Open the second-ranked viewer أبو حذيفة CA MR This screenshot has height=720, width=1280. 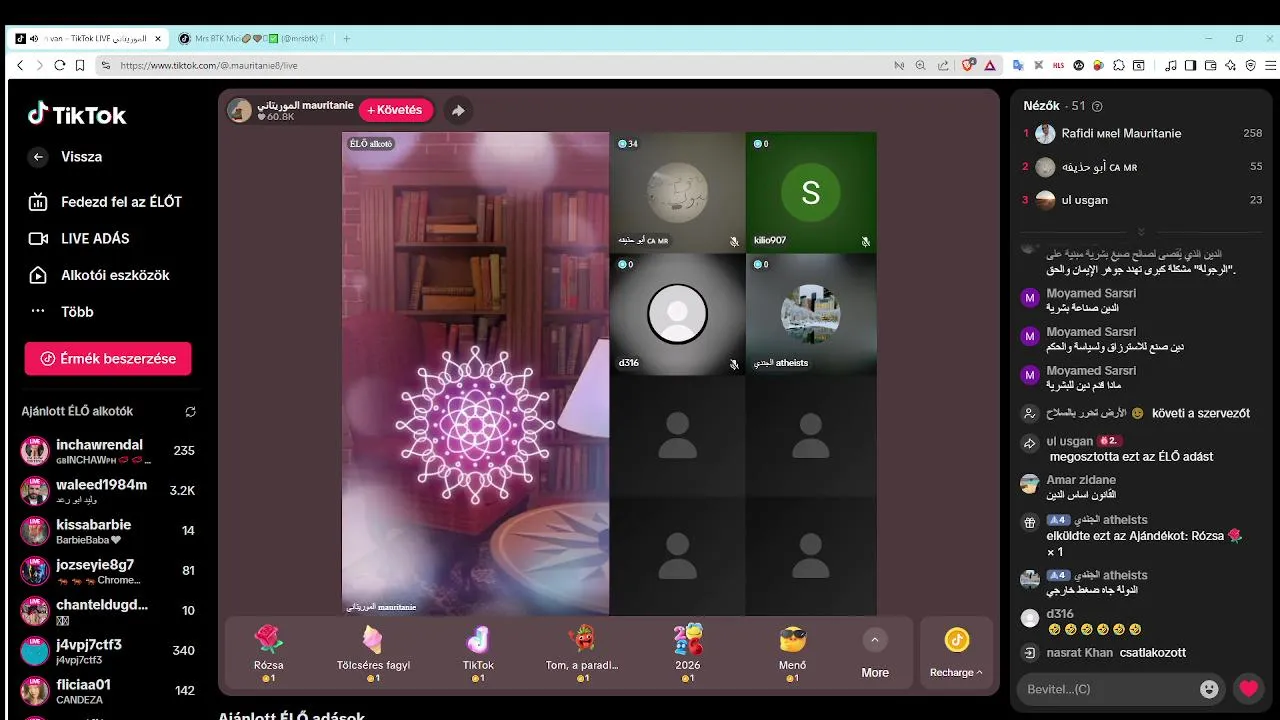pos(1143,167)
